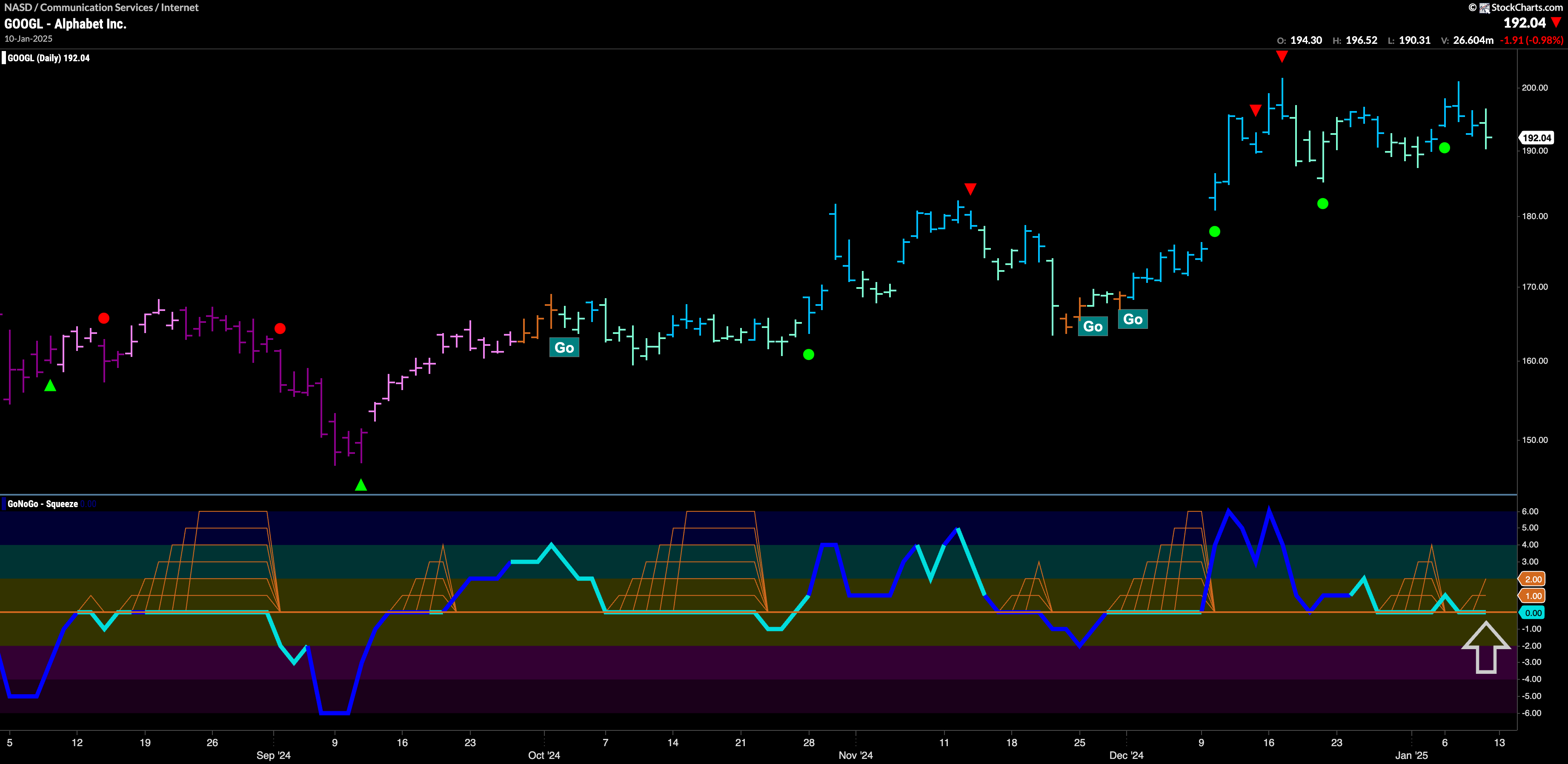
Task: Click GOOGL - Alphabet Inc. title
Action: [x=65, y=24]
